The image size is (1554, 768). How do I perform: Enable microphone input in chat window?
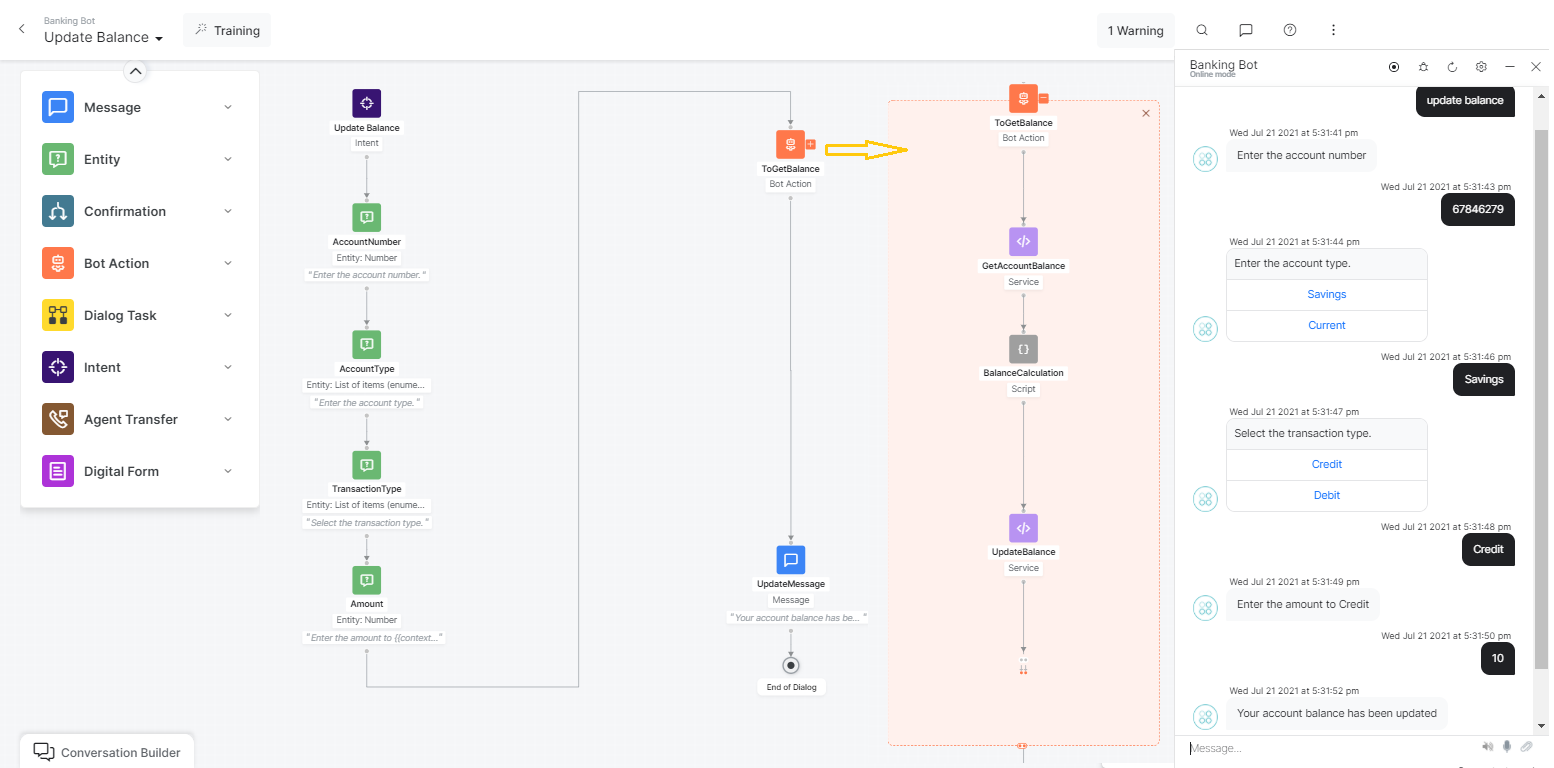click(x=1507, y=746)
